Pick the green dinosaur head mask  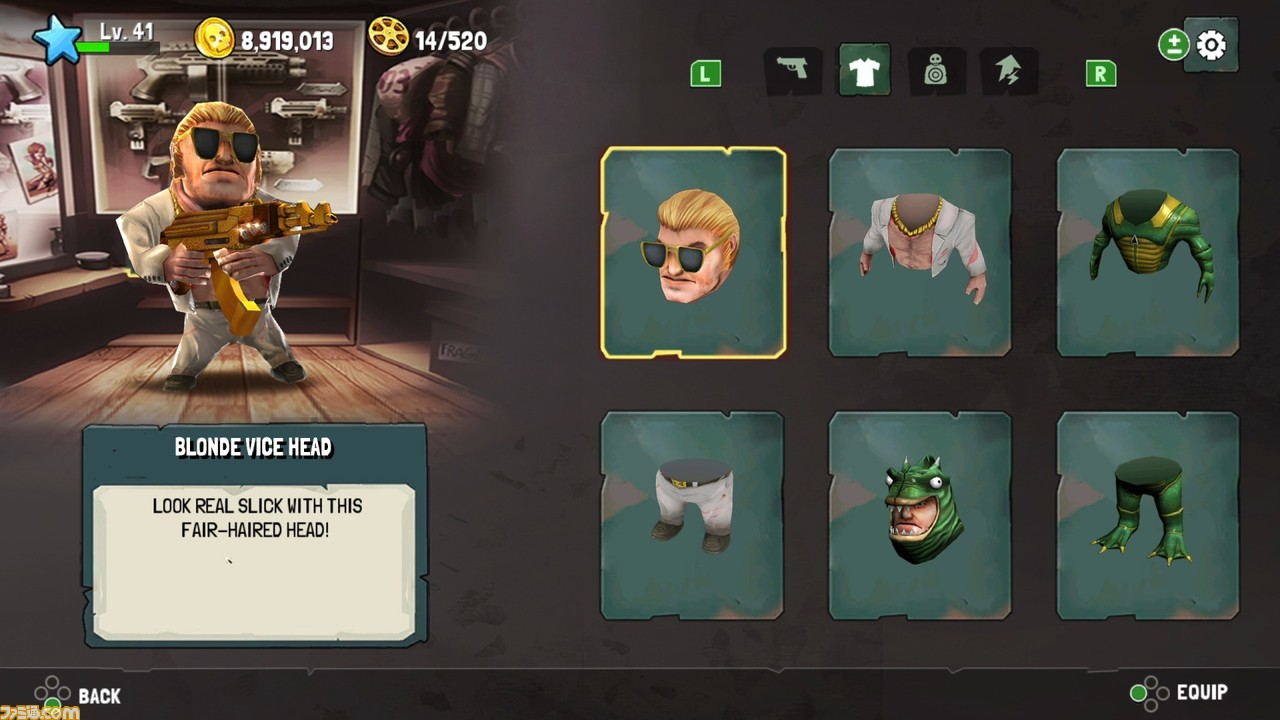[x=920, y=515]
